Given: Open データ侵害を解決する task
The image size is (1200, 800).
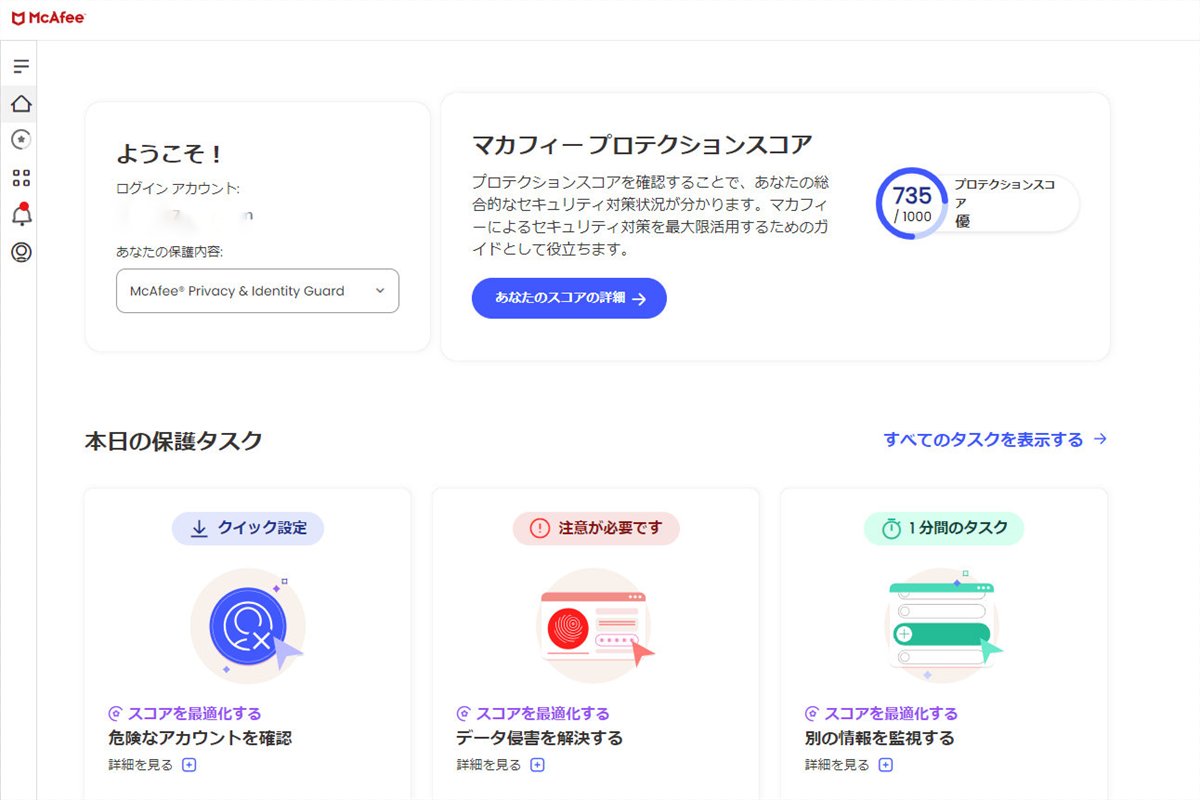Looking at the screenshot, I should coord(540,738).
